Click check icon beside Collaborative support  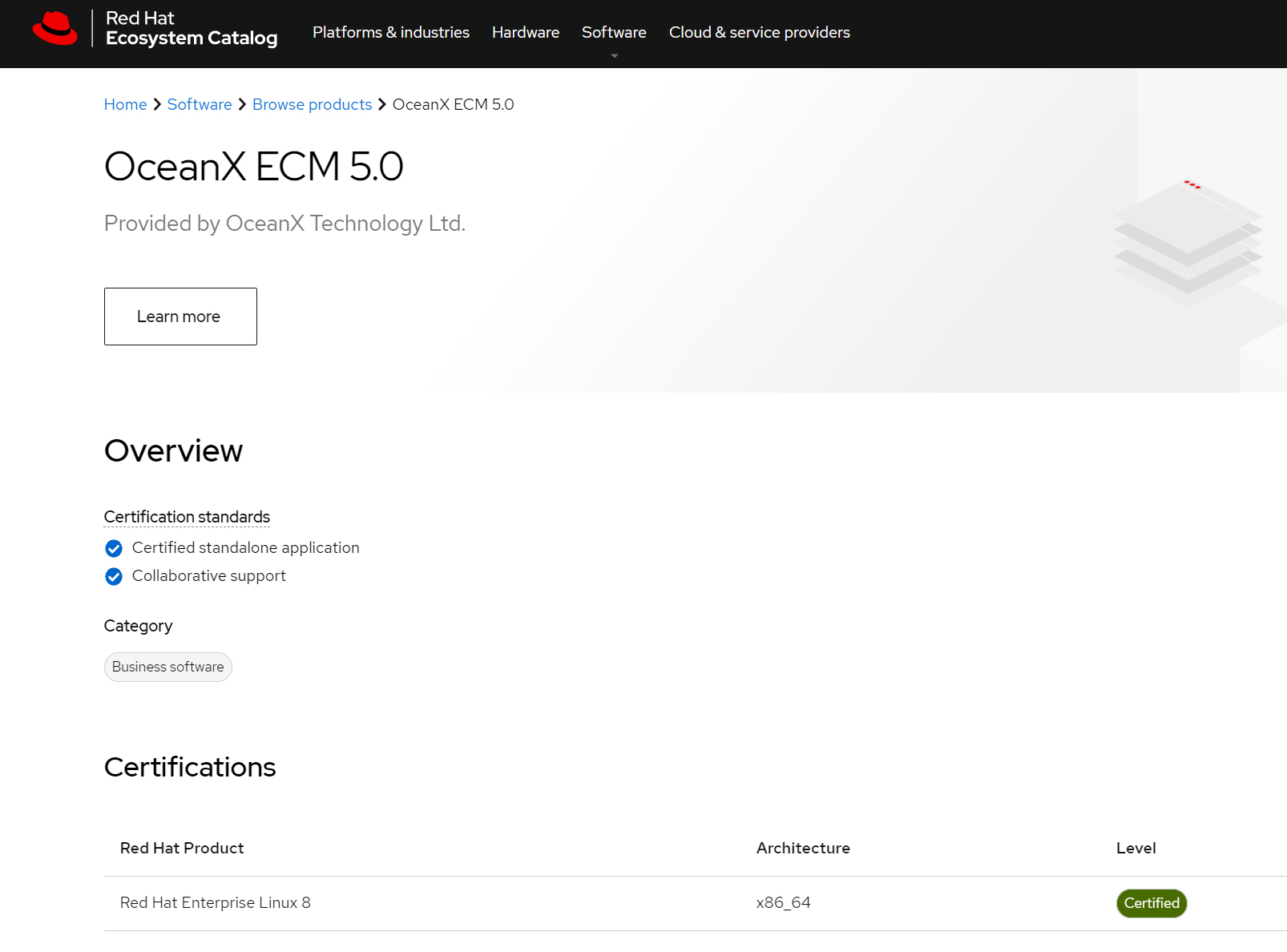pos(114,576)
